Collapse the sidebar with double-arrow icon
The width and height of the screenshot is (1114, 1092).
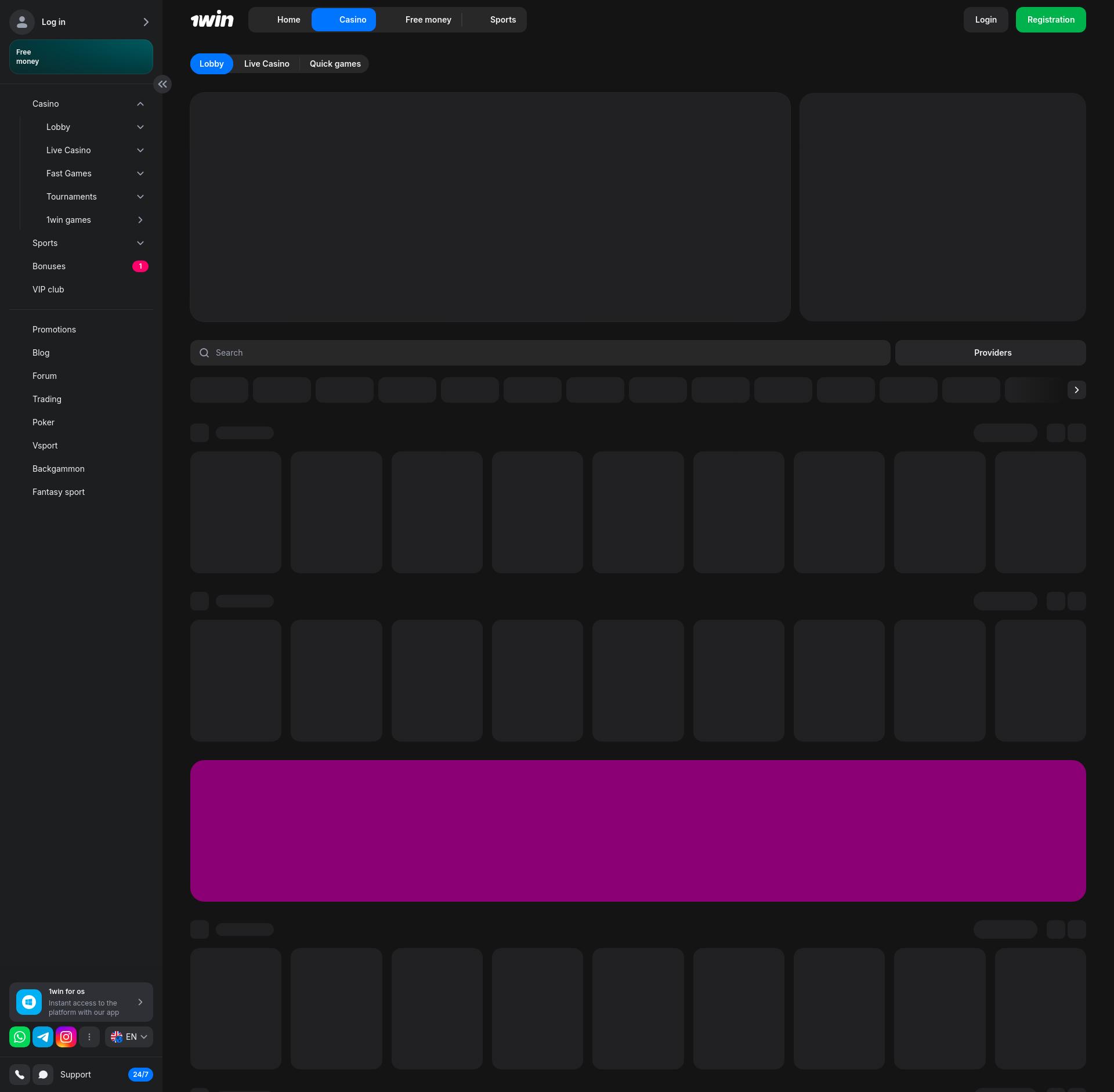(x=162, y=84)
